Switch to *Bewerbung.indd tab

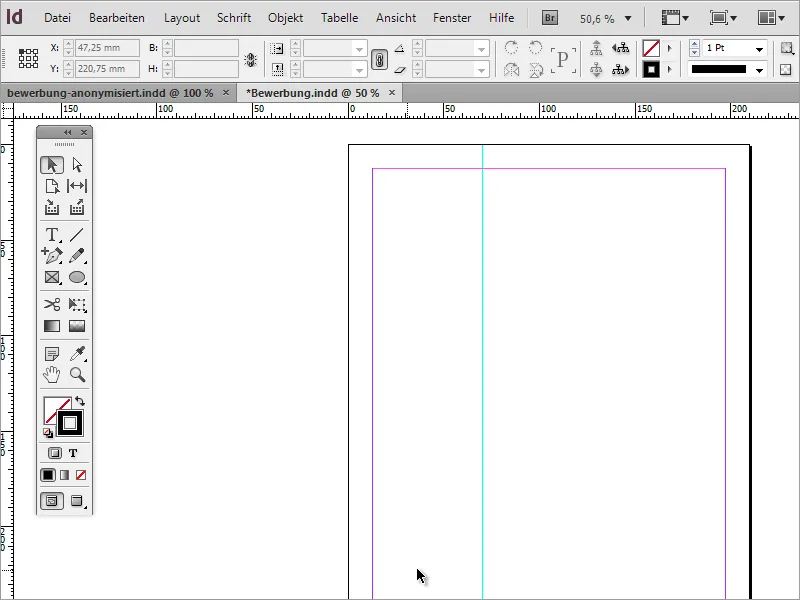[x=312, y=93]
